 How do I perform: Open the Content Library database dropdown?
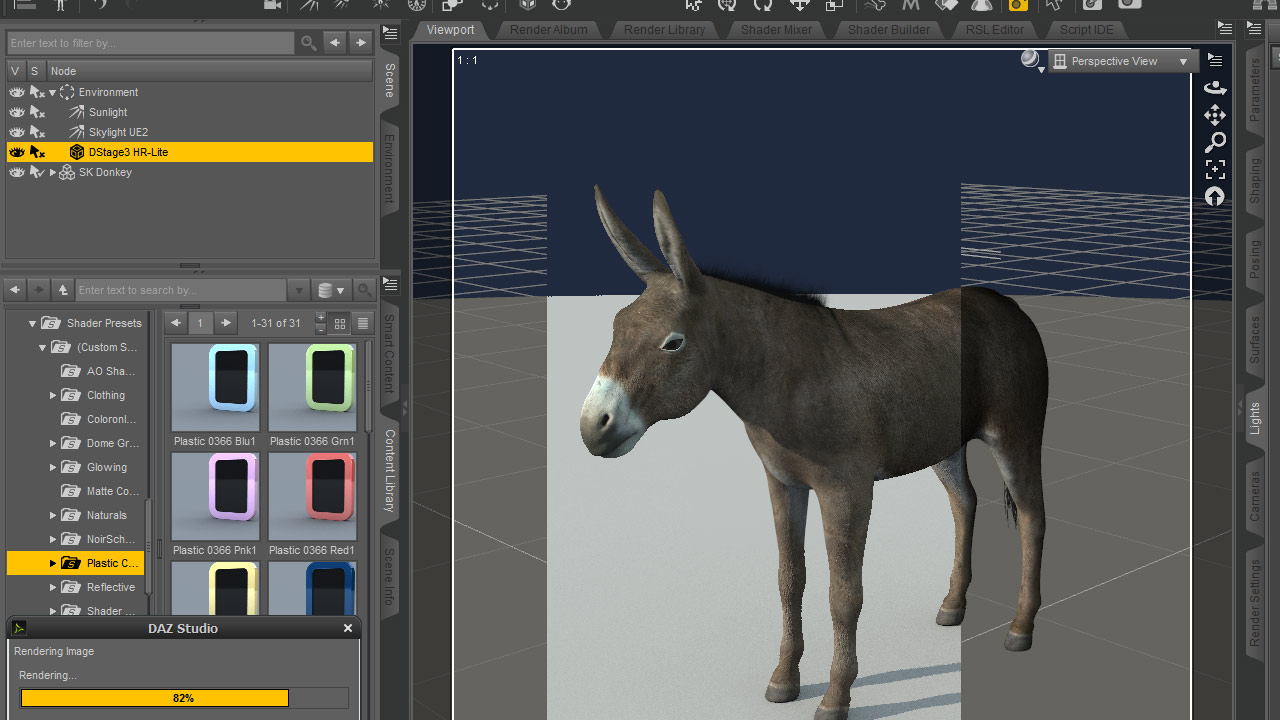click(x=330, y=290)
